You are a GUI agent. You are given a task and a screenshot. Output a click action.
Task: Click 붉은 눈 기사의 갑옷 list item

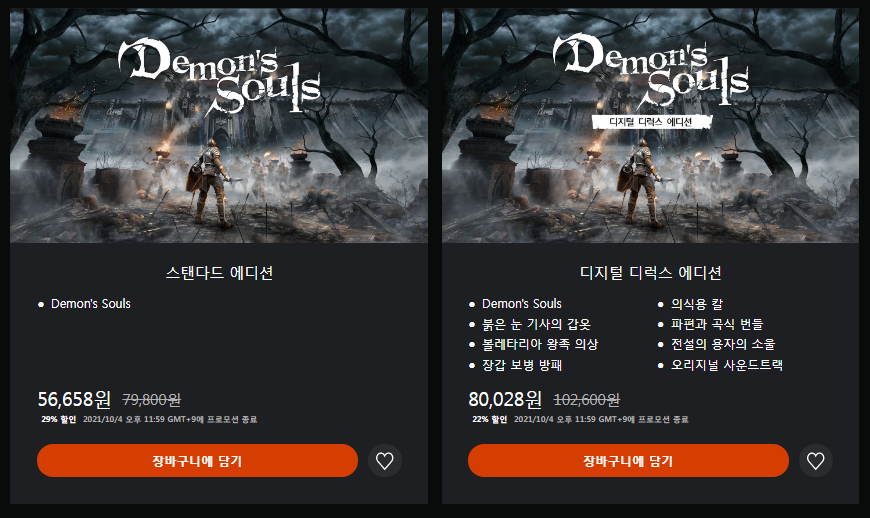coord(536,324)
